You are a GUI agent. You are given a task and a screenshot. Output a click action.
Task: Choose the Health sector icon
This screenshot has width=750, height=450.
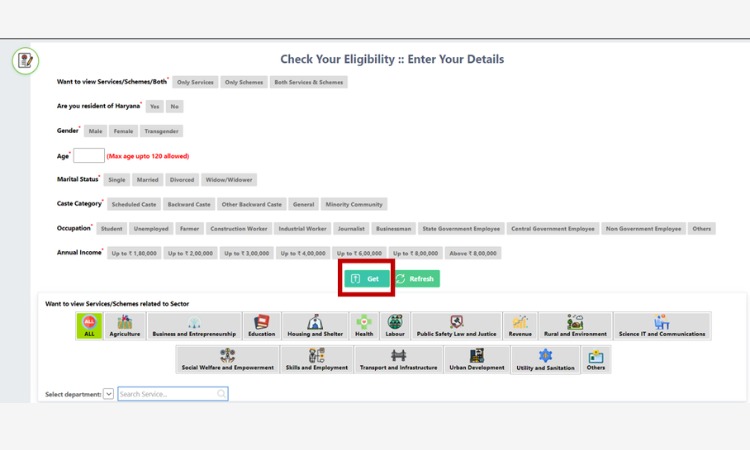pos(364,326)
